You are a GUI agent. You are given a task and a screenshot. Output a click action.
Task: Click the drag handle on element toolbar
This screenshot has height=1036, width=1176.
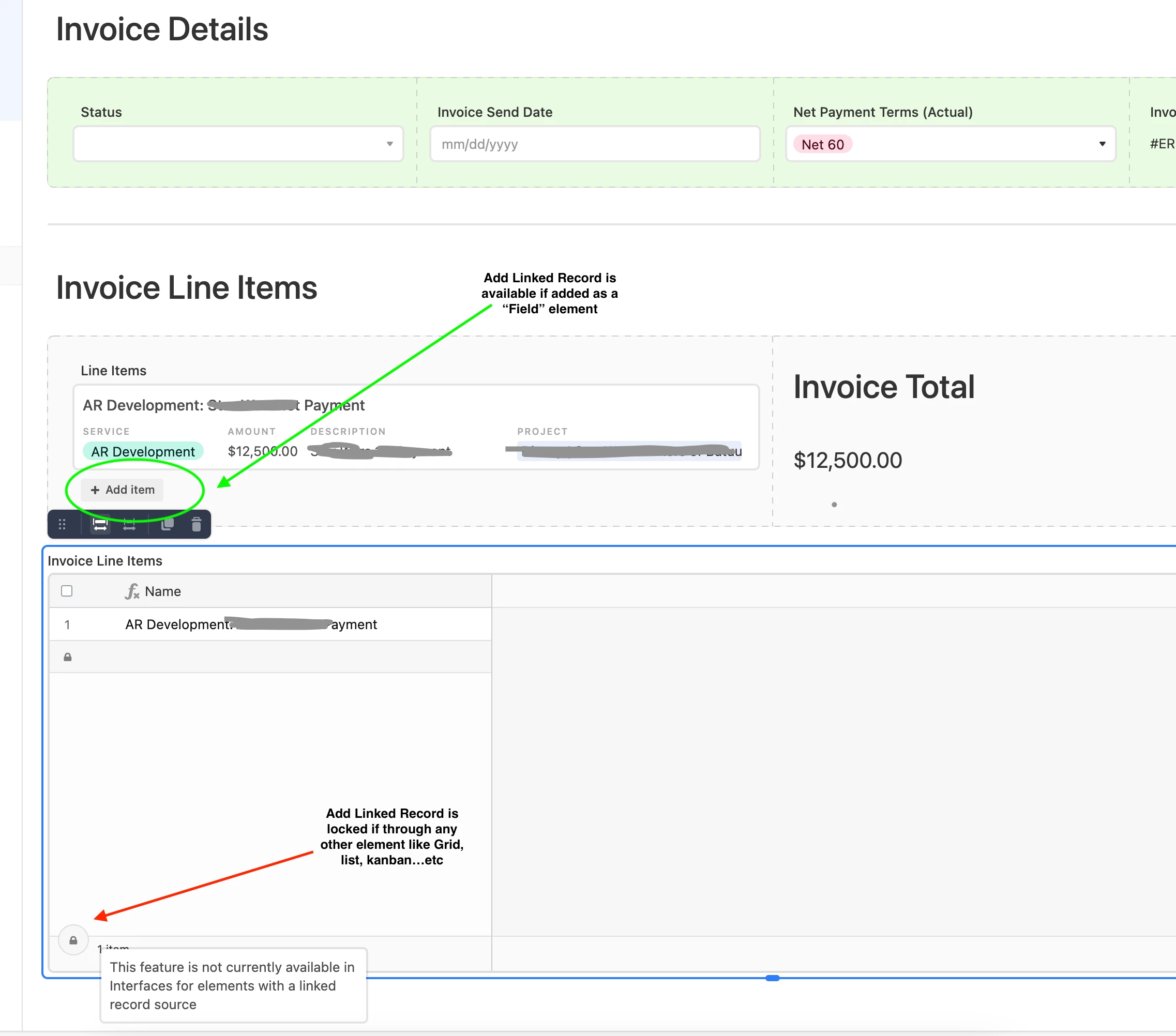62,524
